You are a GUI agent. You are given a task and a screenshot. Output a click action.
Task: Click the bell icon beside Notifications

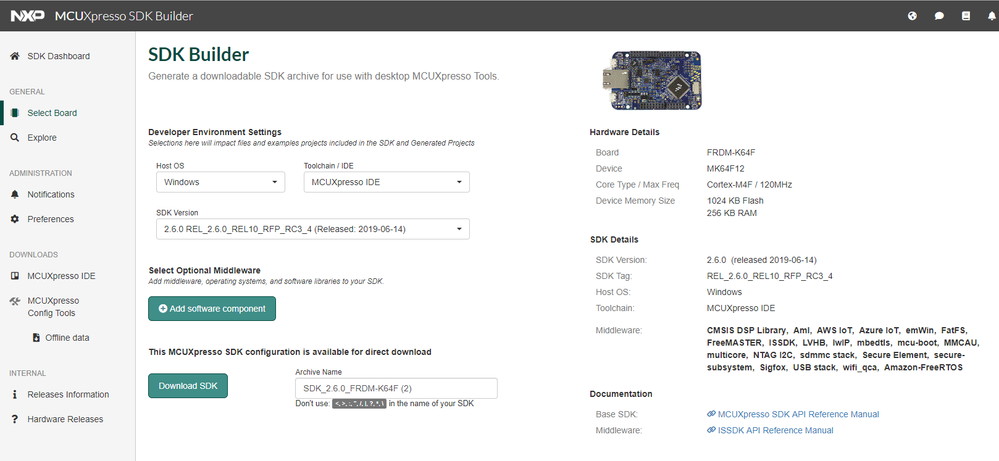[15, 194]
